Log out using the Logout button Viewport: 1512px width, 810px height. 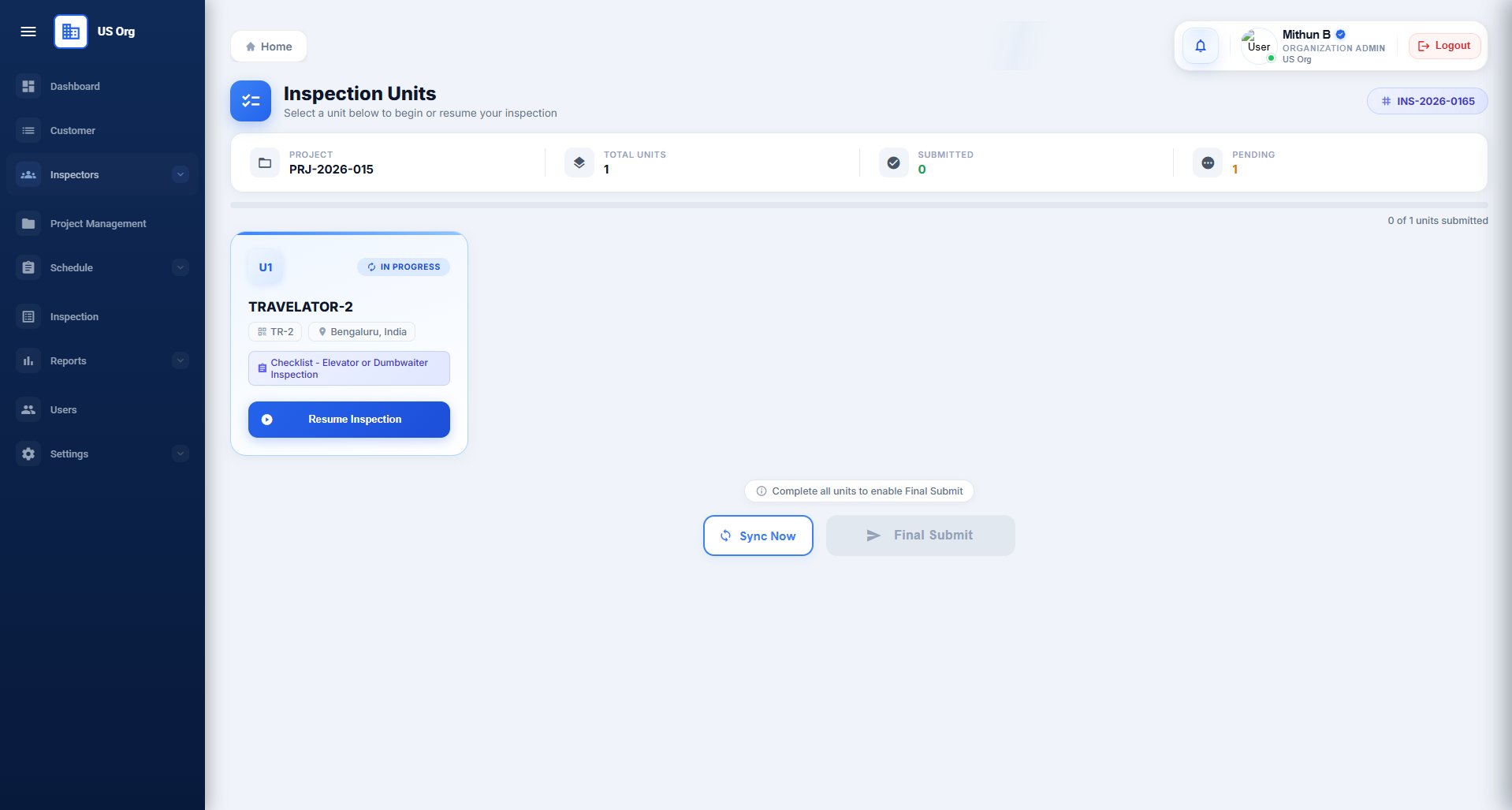point(1444,46)
